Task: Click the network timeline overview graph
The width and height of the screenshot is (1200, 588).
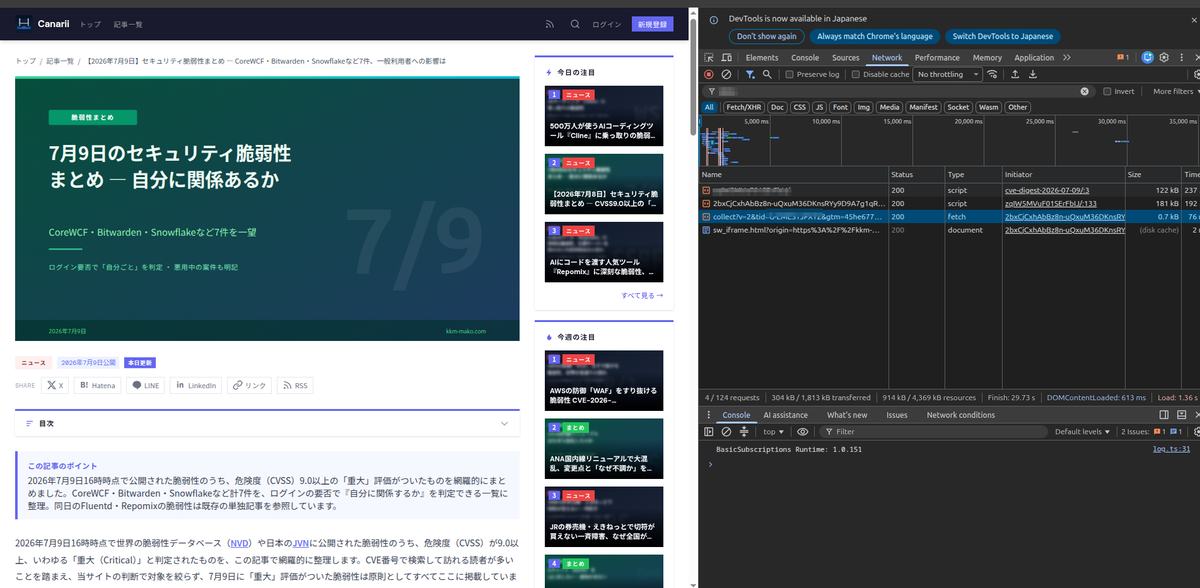Action: (950, 140)
